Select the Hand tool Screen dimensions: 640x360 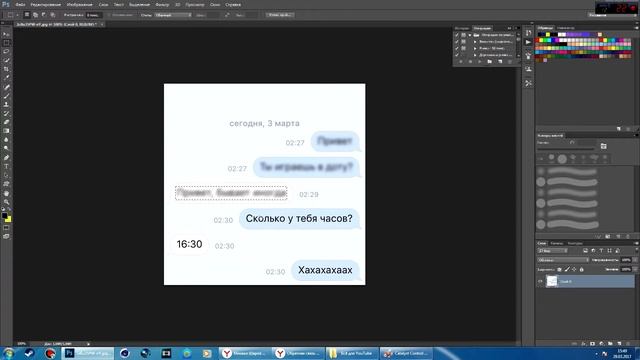click(6, 193)
